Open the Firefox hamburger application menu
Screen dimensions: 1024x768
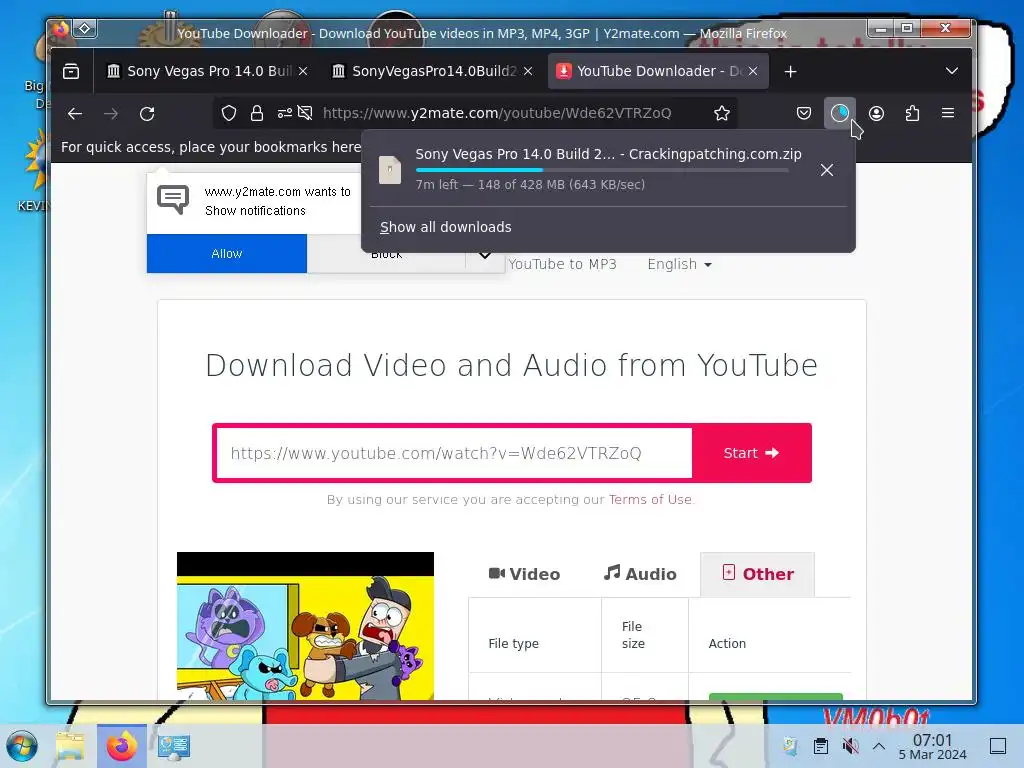[x=948, y=114]
